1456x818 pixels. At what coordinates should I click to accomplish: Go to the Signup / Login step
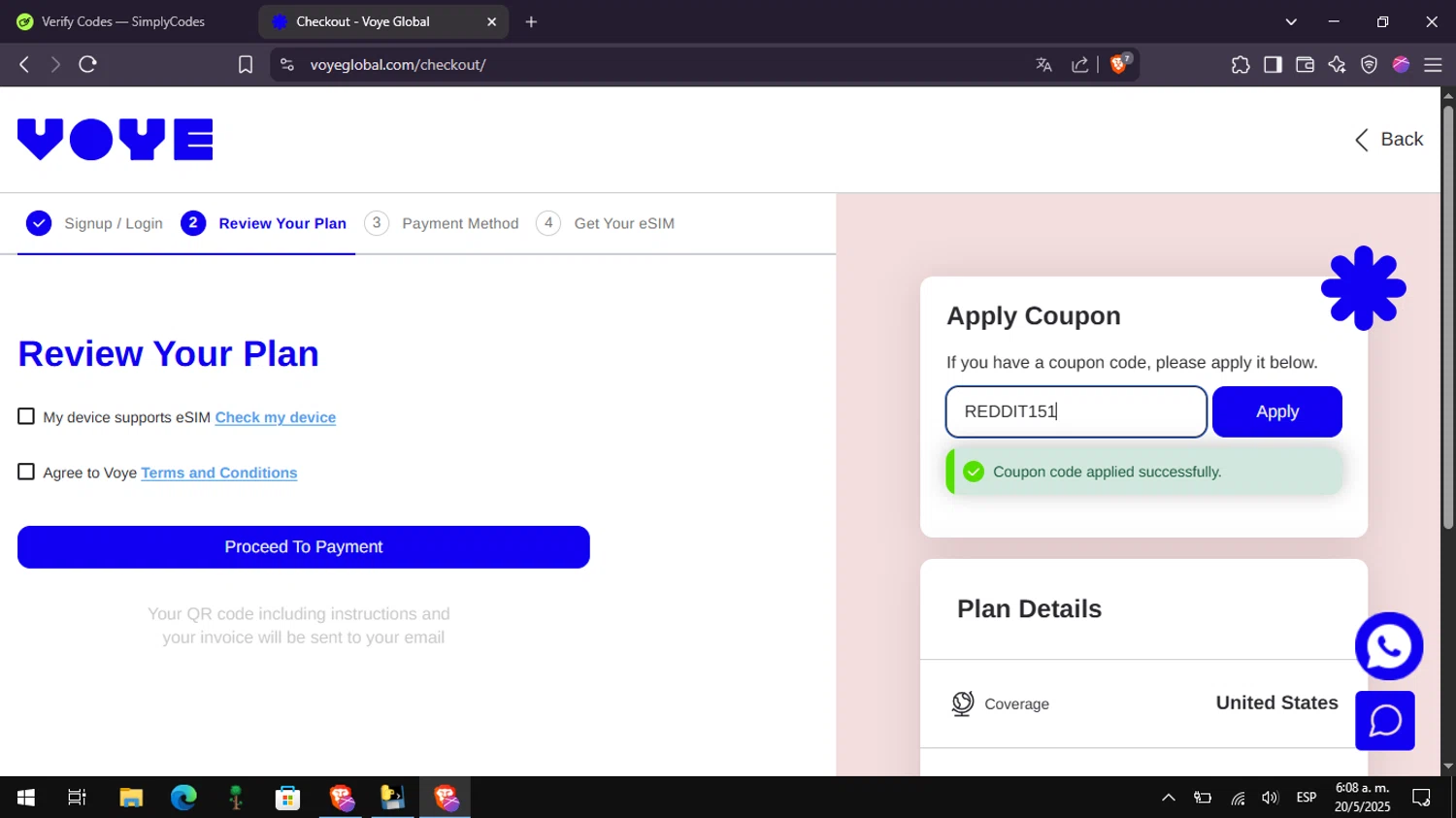(94, 223)
